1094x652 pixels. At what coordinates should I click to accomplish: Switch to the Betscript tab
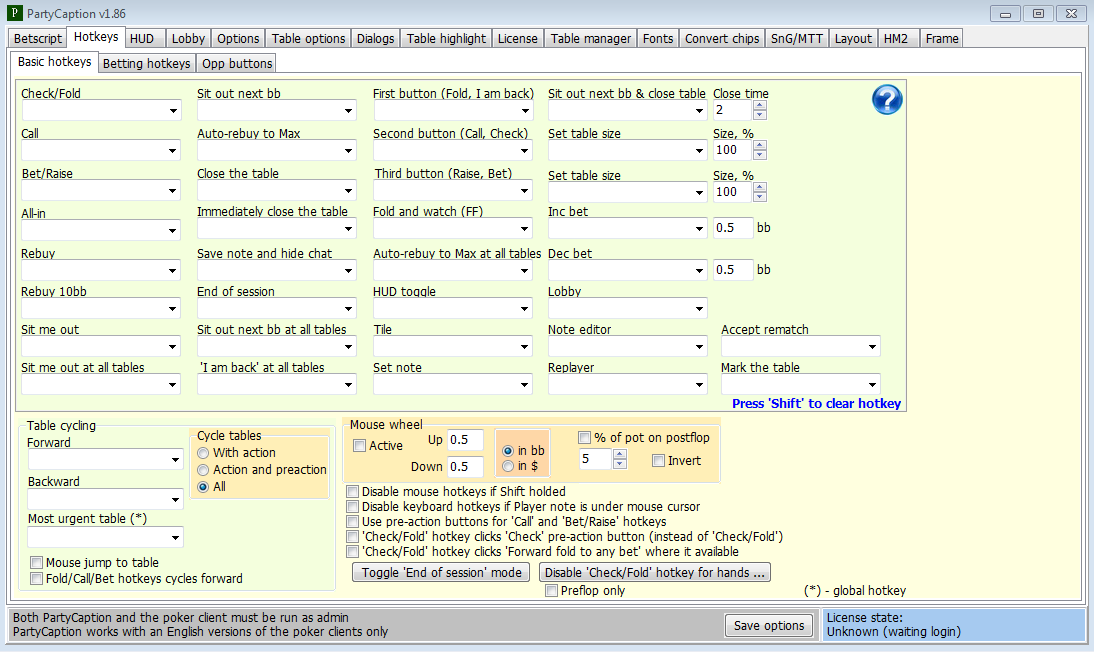[x=38, y=38]
